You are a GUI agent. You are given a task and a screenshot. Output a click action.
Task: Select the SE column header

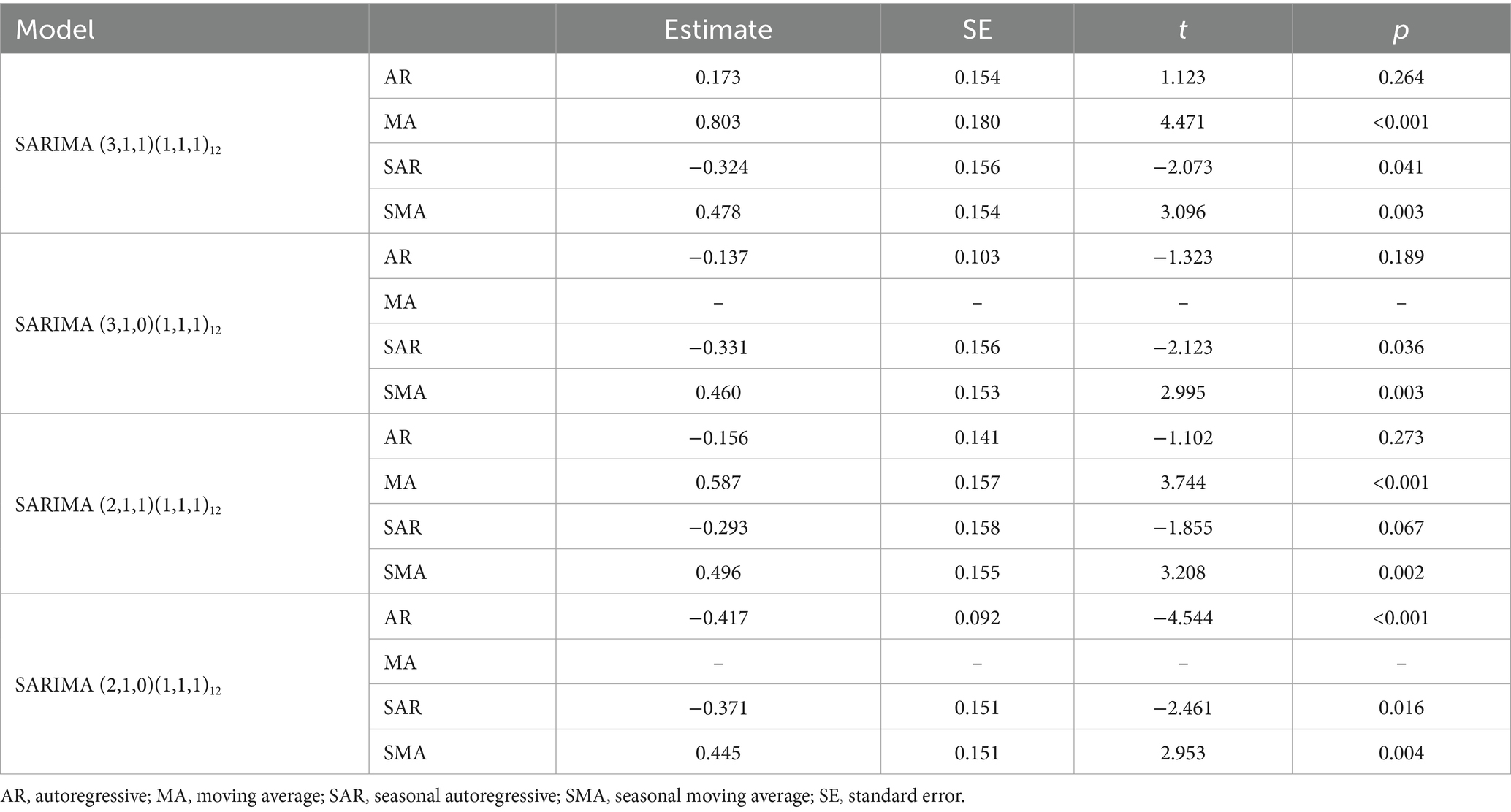(x=976, y=29)
